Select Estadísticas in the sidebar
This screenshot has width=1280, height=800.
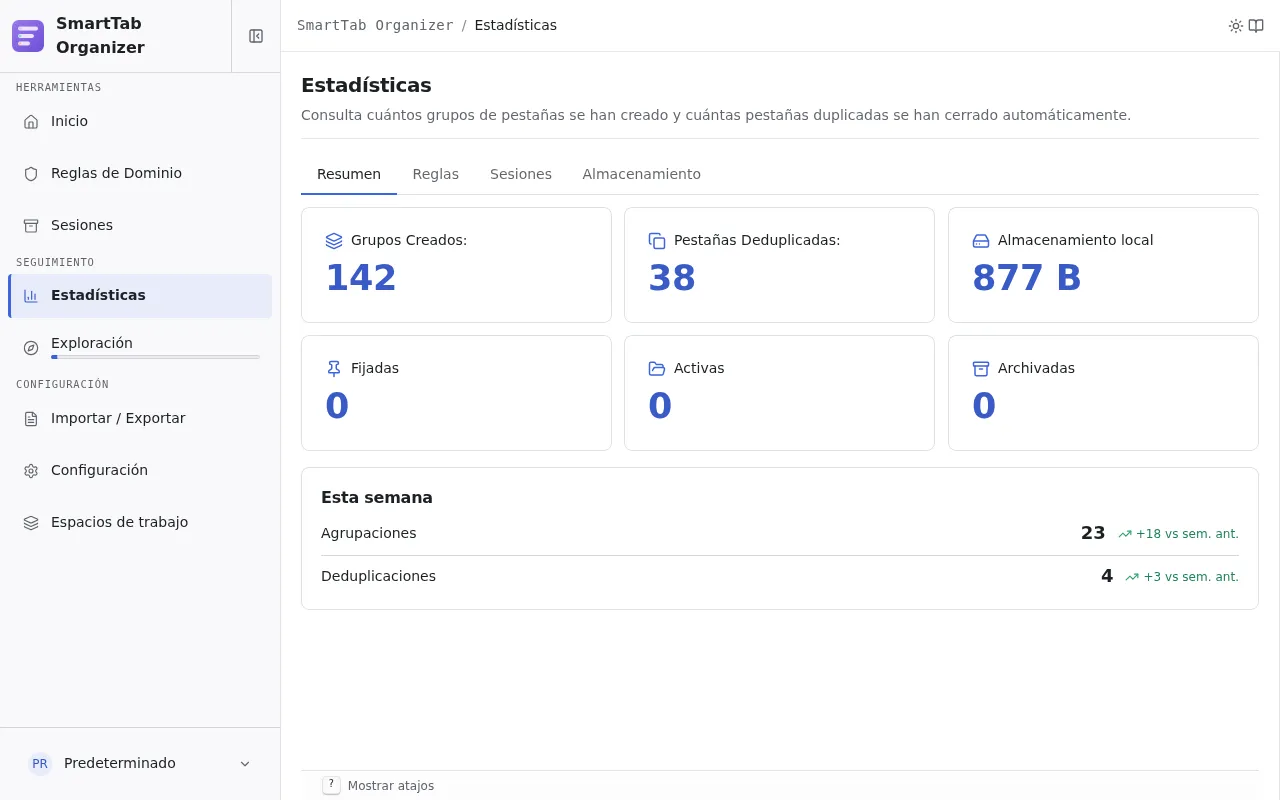(x=140, y=296)
